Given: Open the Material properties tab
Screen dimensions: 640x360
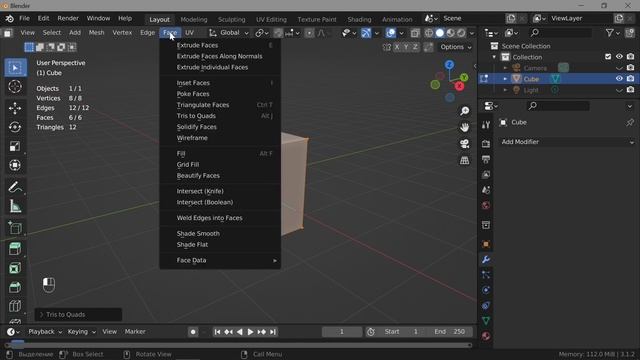Looking at the screenshot, I should click(486, 336).
